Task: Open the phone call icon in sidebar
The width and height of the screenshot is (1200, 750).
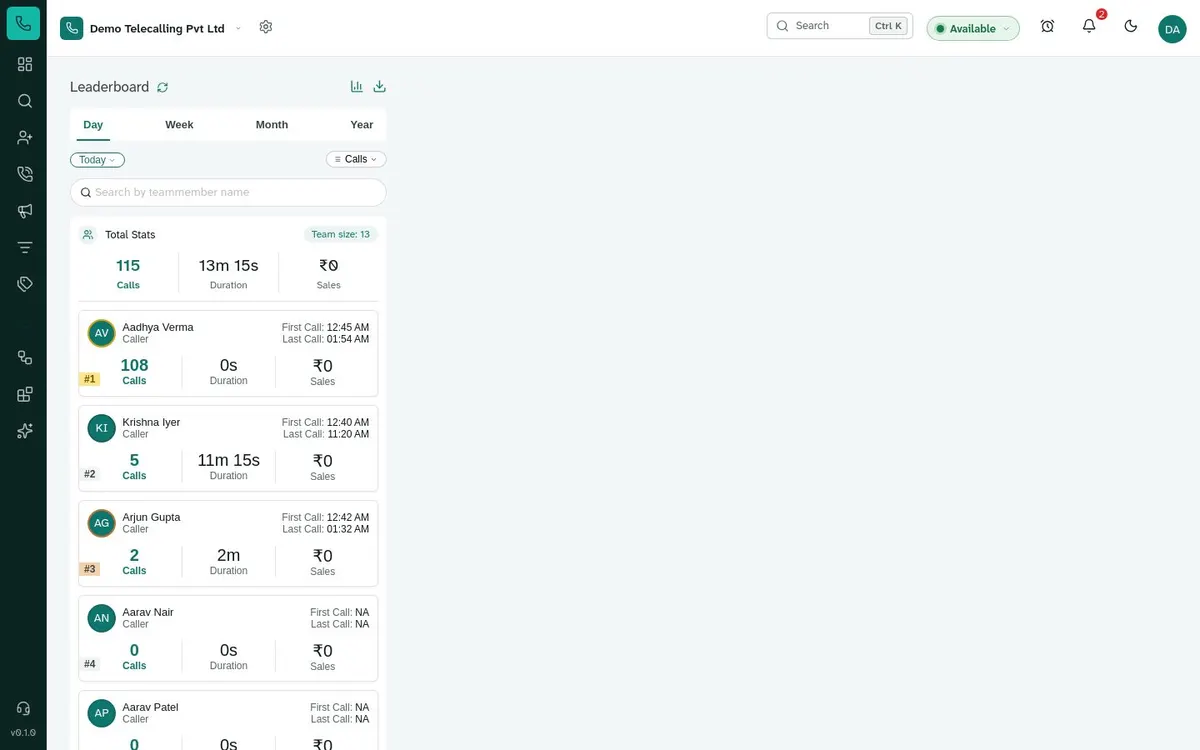Action: click(25, 174)
